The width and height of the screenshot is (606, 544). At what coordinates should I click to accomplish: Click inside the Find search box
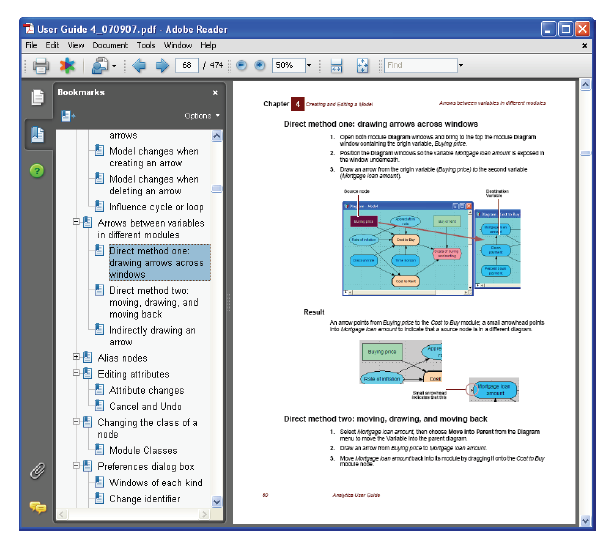coord(421,65)
